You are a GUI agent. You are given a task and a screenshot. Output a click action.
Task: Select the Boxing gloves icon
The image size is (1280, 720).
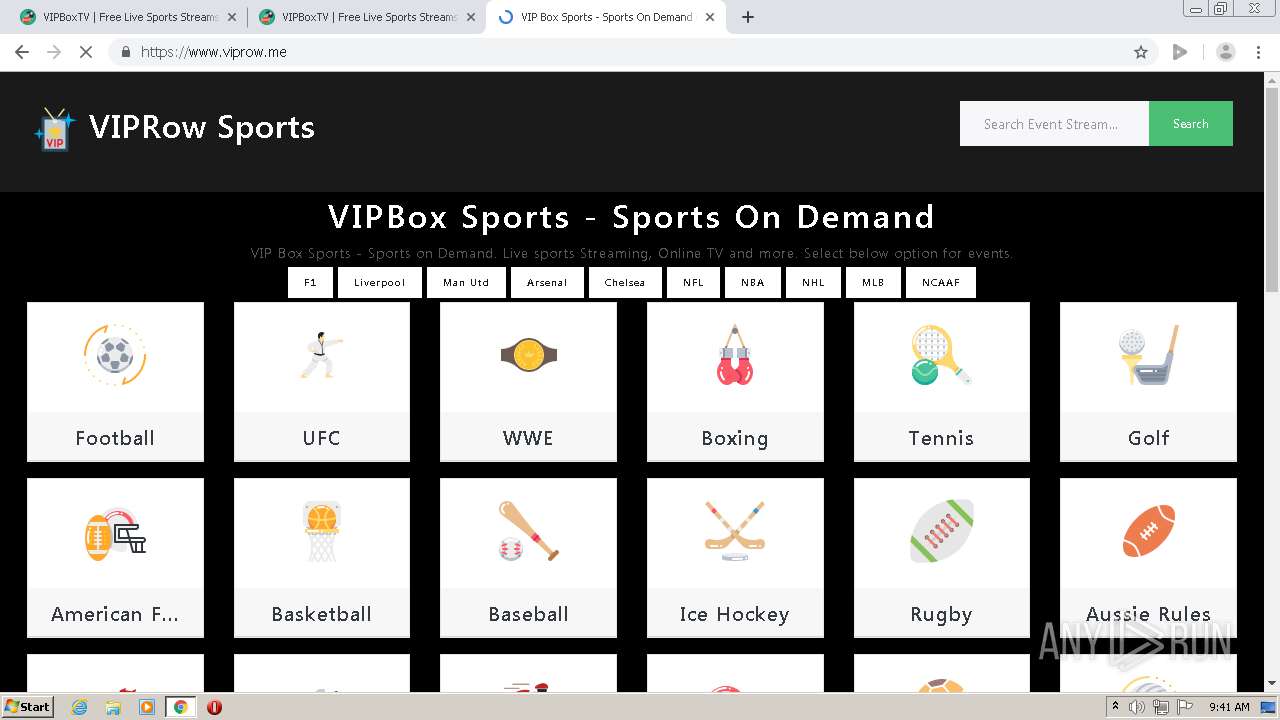(735, 355)
